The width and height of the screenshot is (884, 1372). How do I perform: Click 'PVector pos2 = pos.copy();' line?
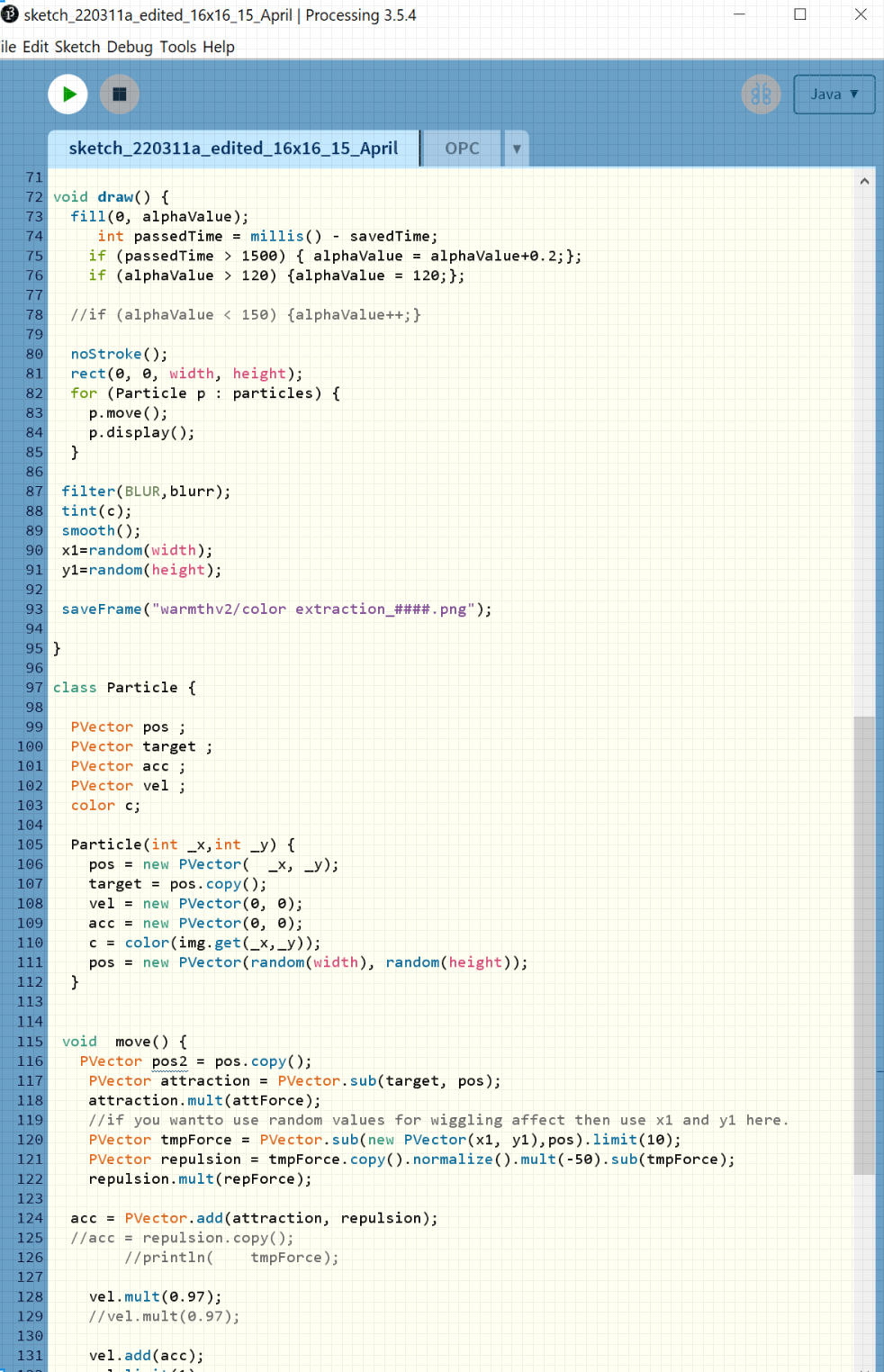(195, 1062)
